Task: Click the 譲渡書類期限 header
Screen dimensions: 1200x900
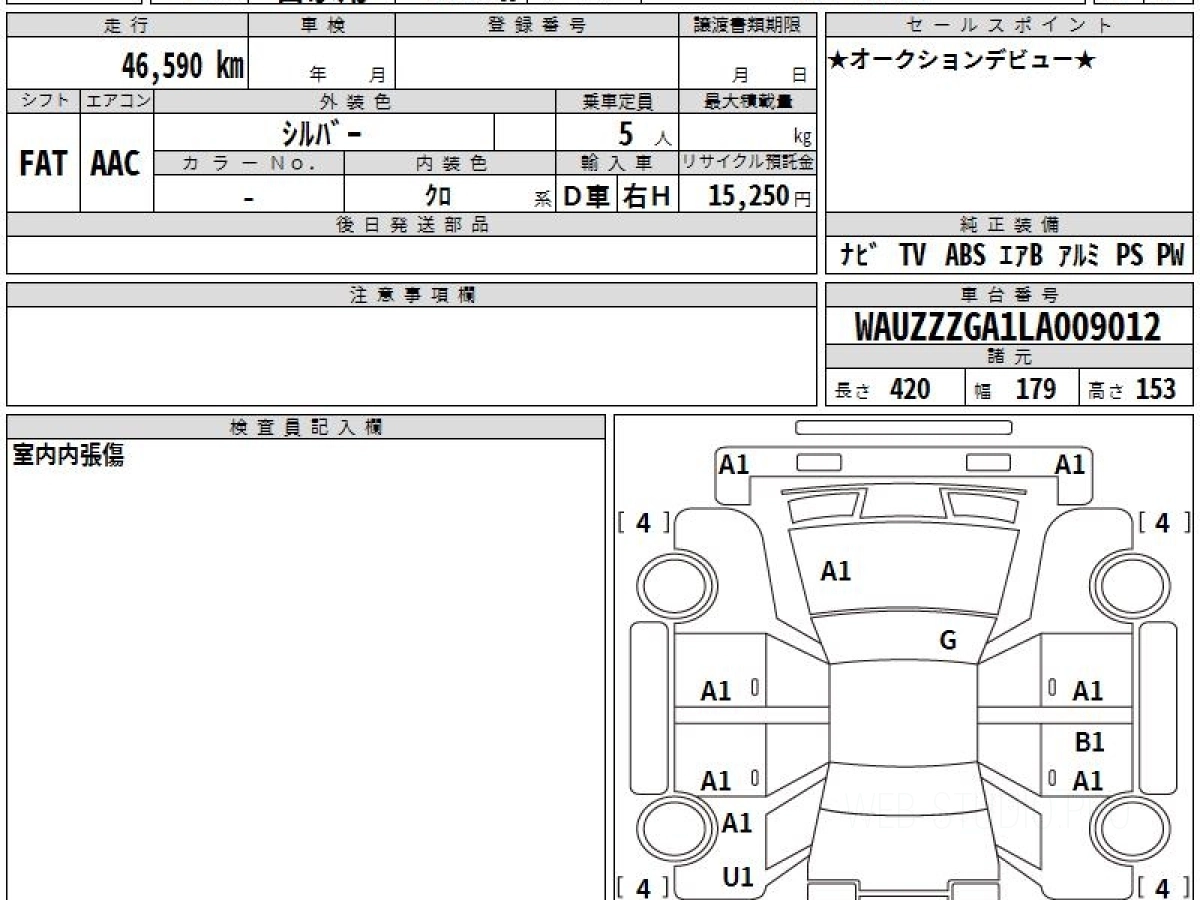Action: pyautogui.click(x=747, y=27)
